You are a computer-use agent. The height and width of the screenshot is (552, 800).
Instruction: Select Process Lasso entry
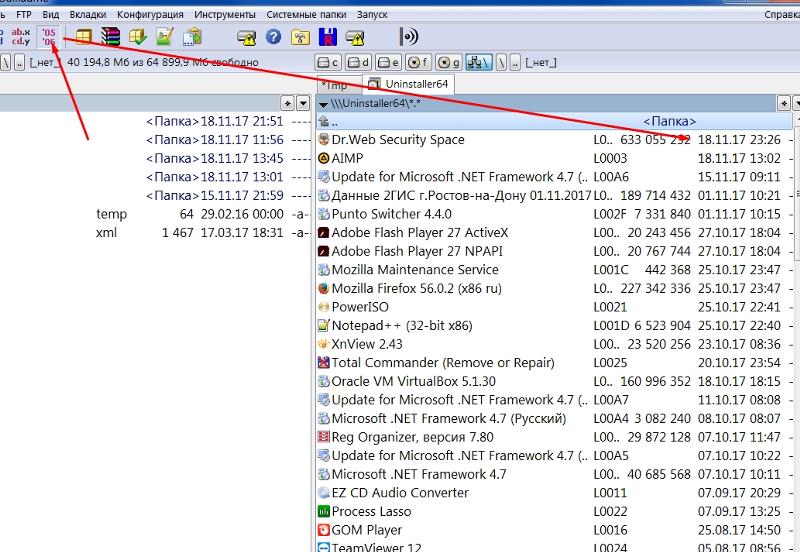[x=554, y=511]
